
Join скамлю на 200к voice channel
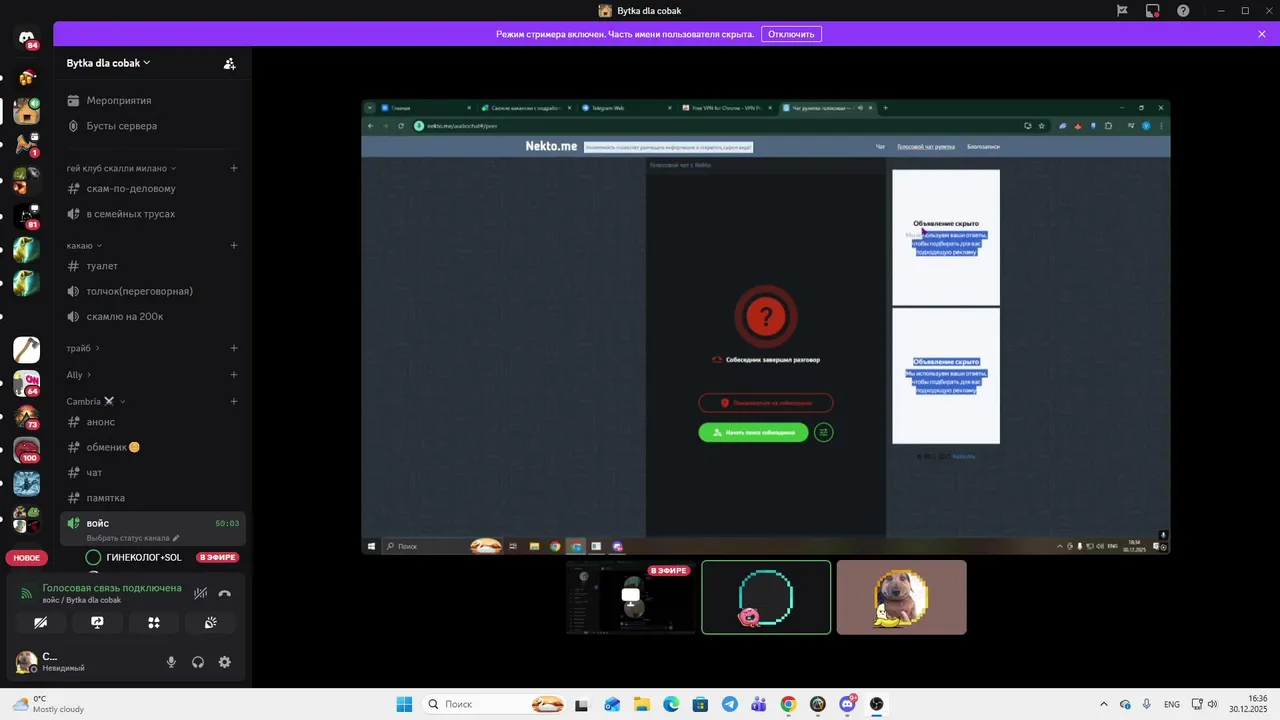point(153,316)
